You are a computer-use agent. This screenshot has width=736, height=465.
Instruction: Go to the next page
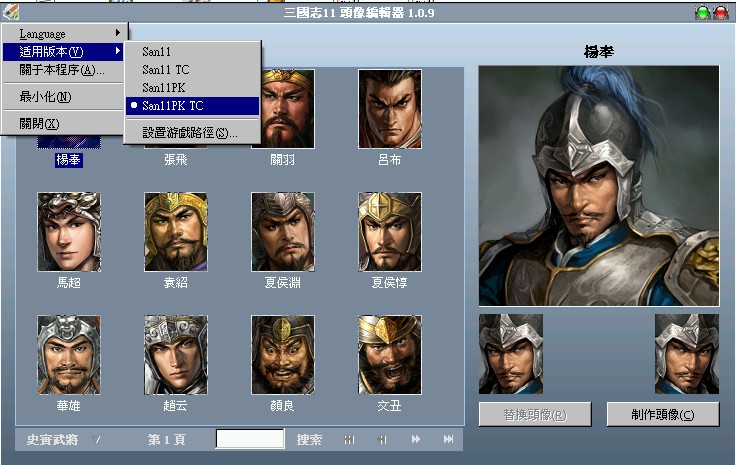(415, 439)
